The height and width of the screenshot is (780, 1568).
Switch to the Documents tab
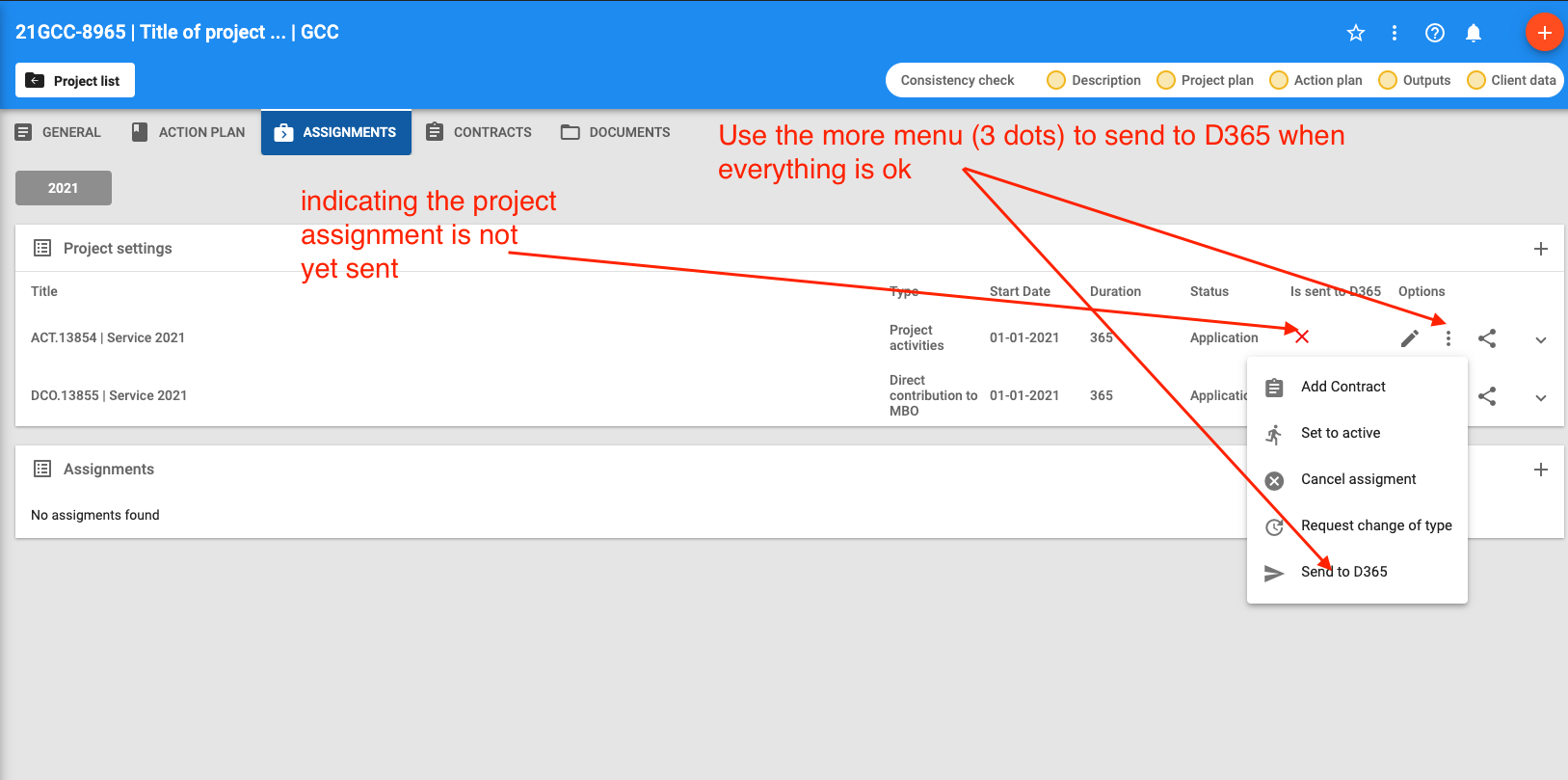(616, 132)
